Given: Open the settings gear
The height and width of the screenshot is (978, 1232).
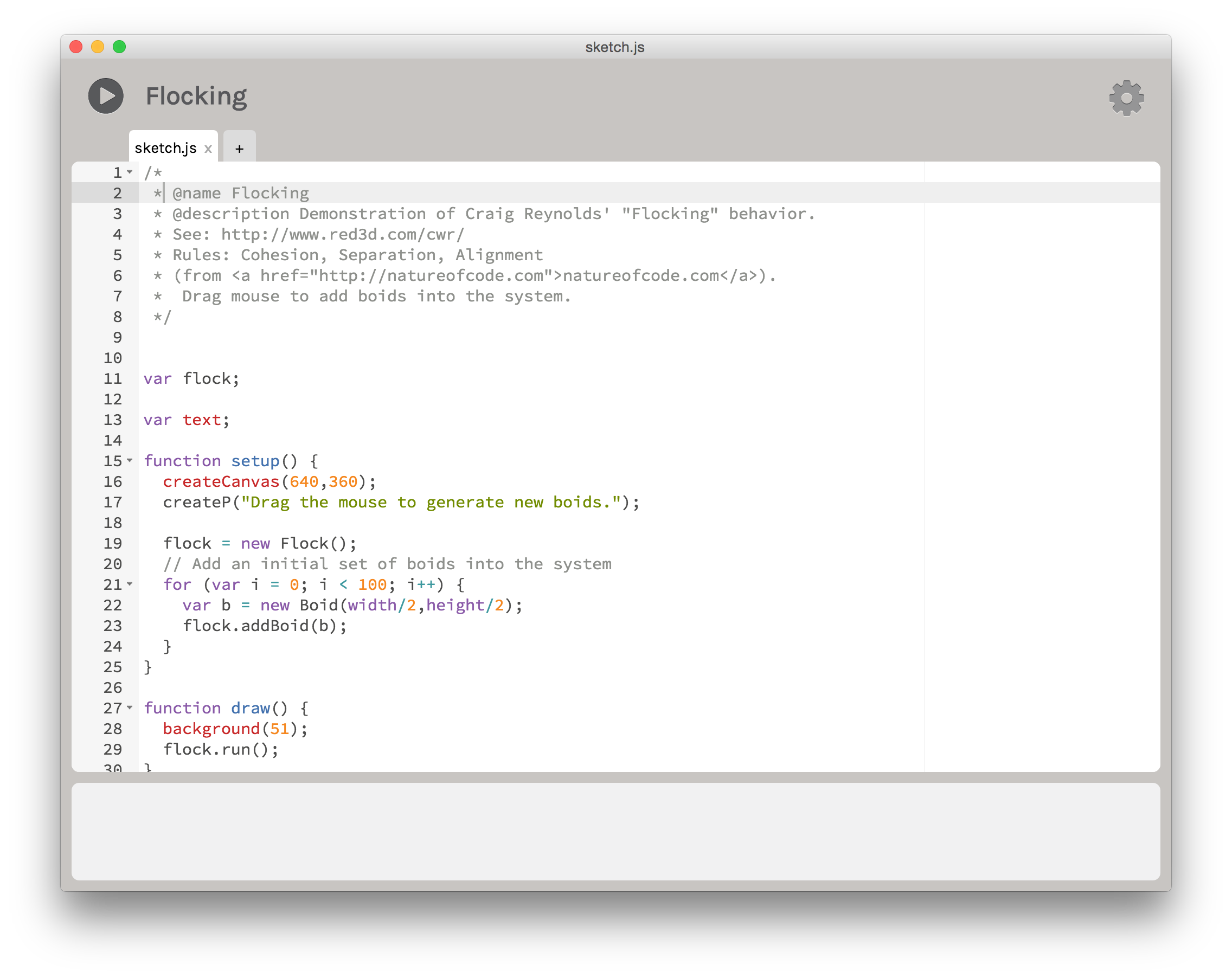Looking at the screenshot, I should click(1126, 97).
